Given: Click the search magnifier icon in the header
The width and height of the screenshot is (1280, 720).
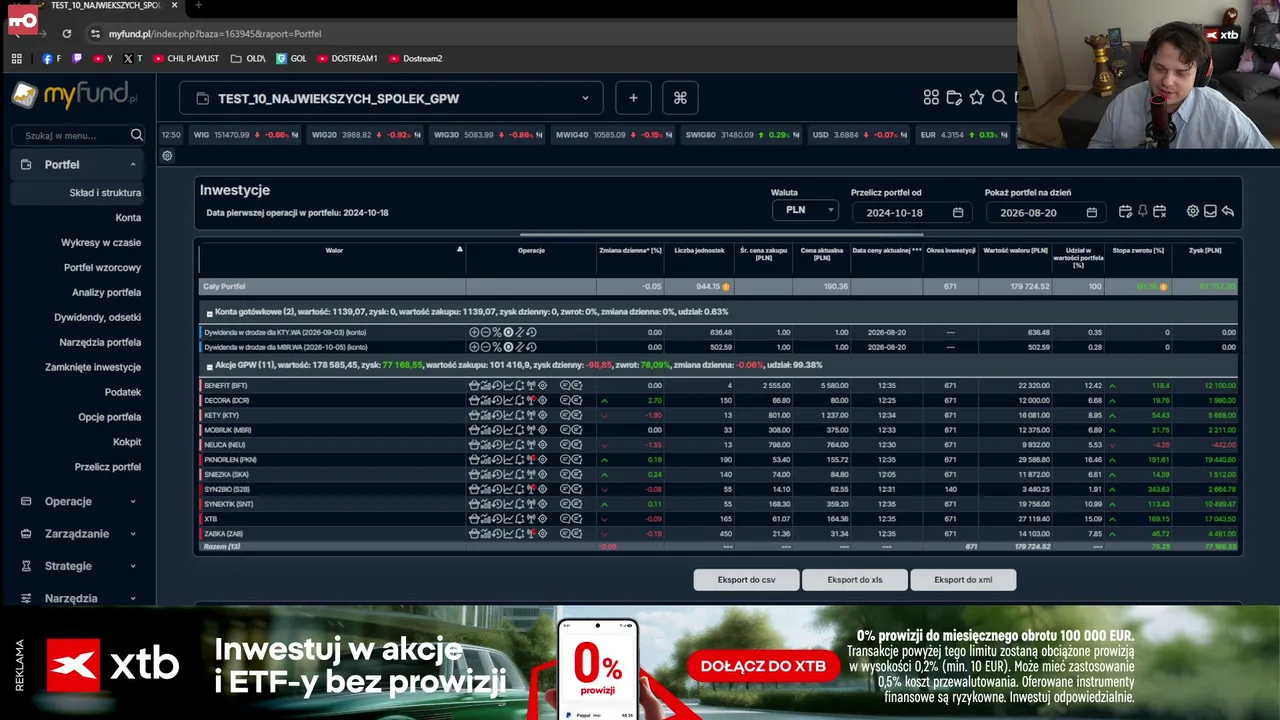Looking at the screenshot, I should tap(1000, 98).
